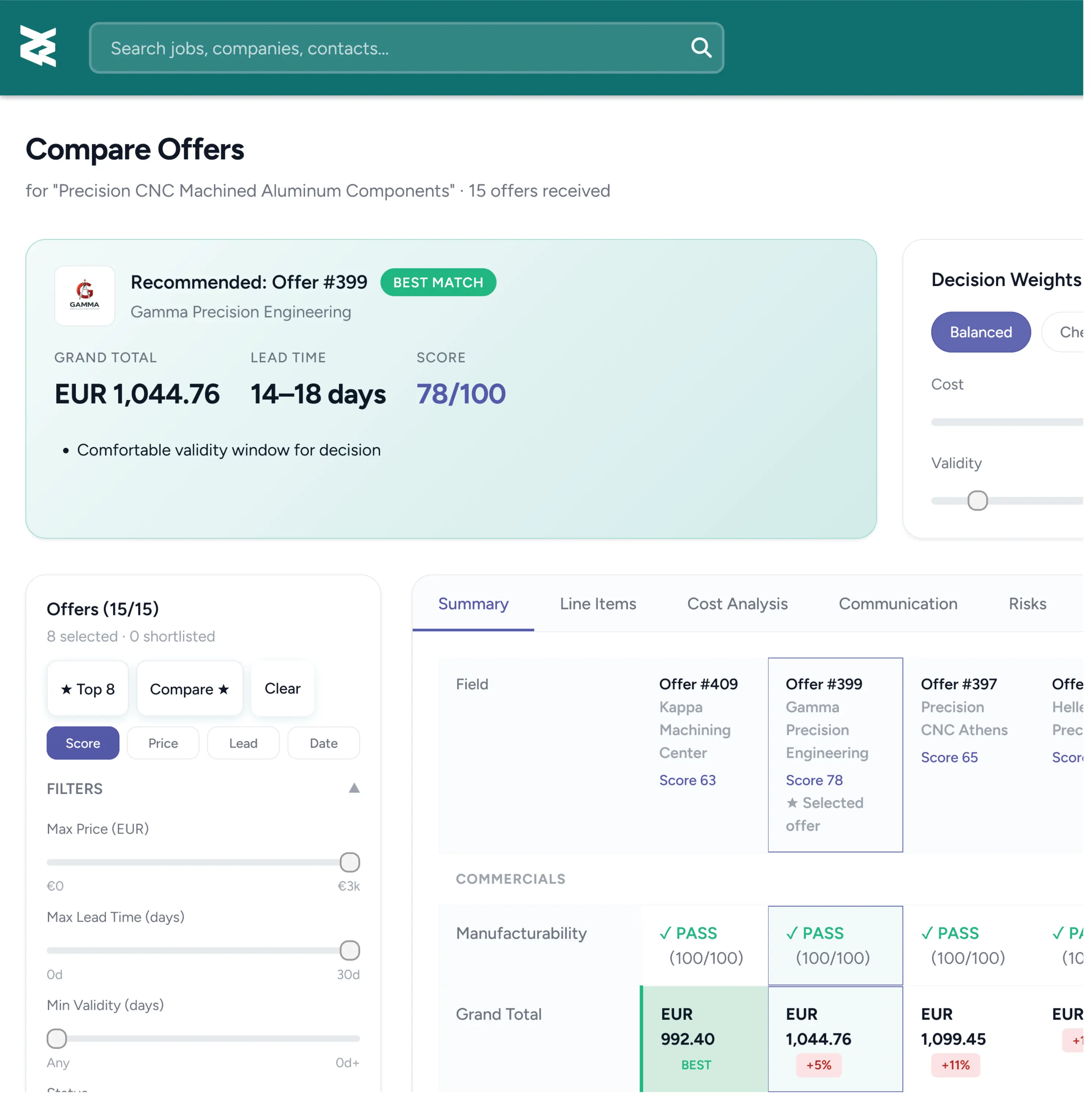Click the Gamma company logo thumbnail
The height and width of the screenshot is (1101, 1092).
coord(84,296)
